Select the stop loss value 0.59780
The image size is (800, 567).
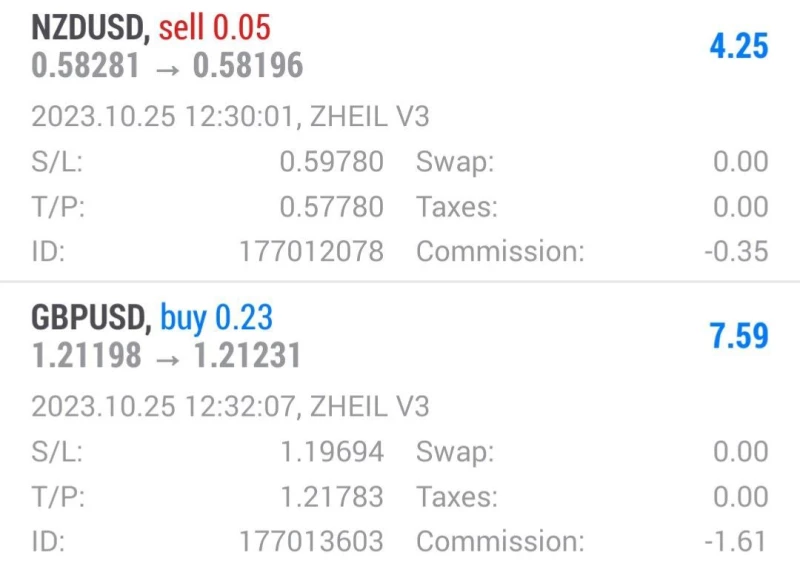tap(331, 162)
